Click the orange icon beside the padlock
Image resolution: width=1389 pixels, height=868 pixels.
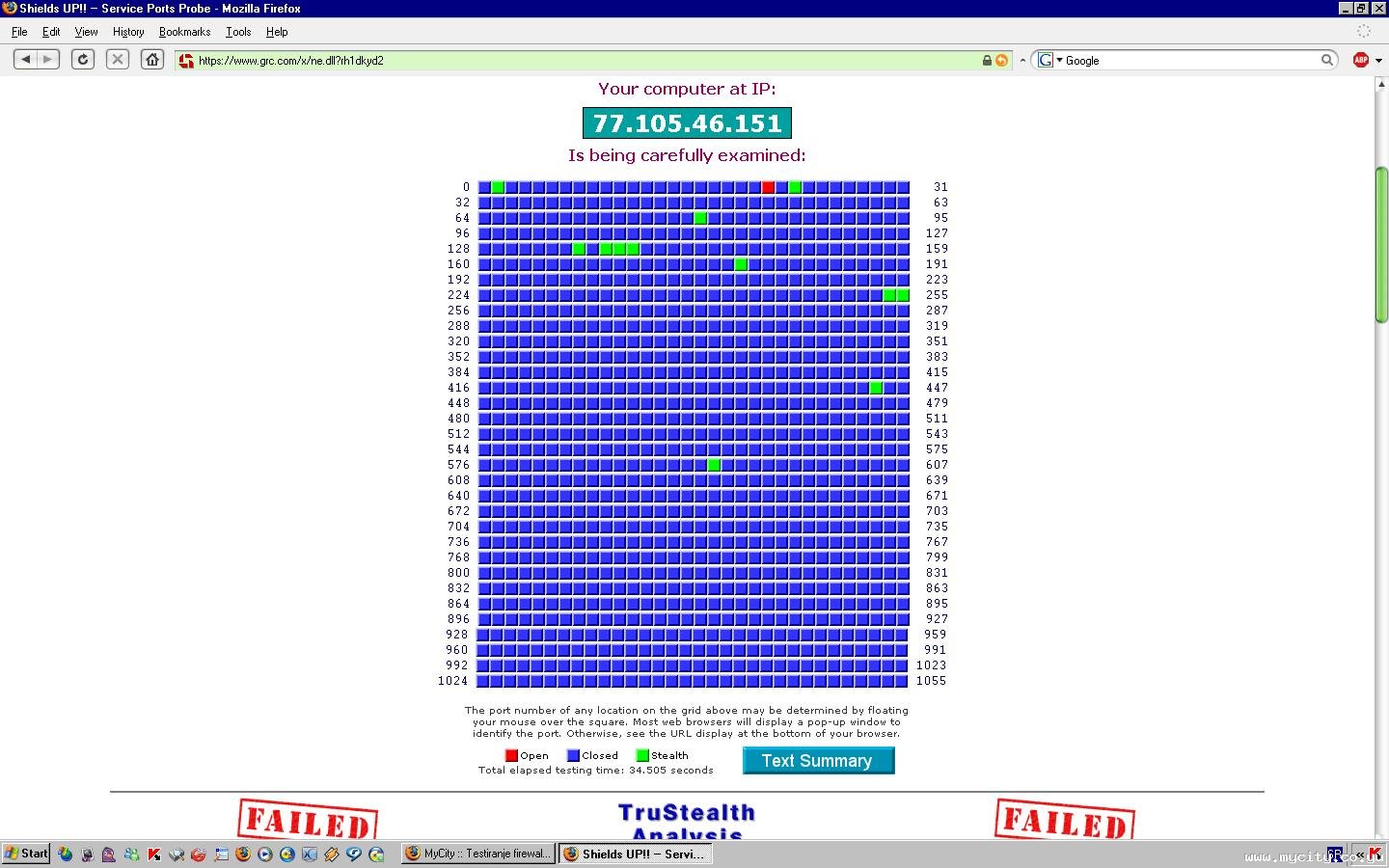coord(1001,61)
